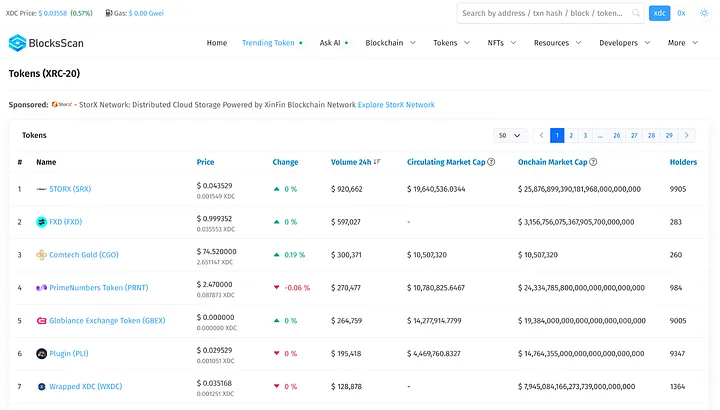The image size is (720, 410).
Task: Click the STORX token icon
Action: 41,188
